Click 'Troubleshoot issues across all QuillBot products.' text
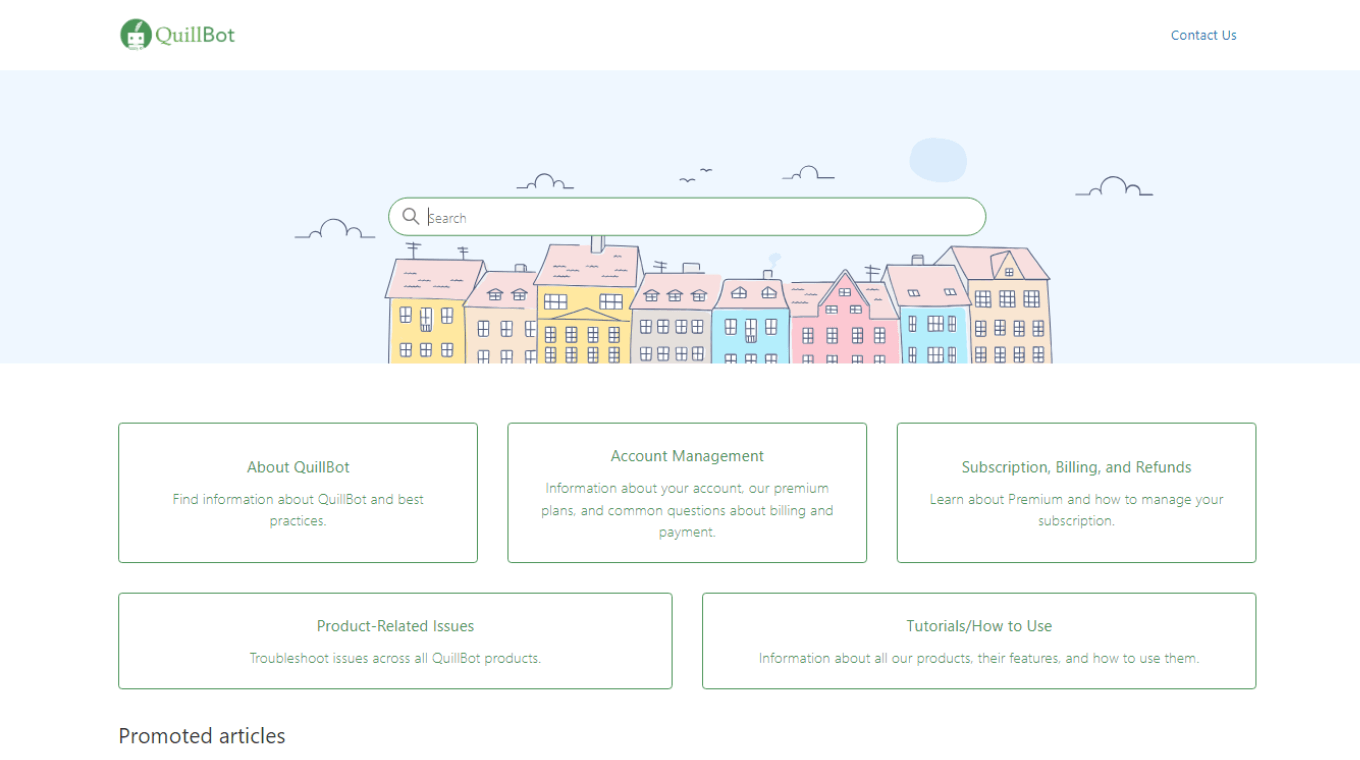Viewport: 1360px width, 760px height. point(395,658)
